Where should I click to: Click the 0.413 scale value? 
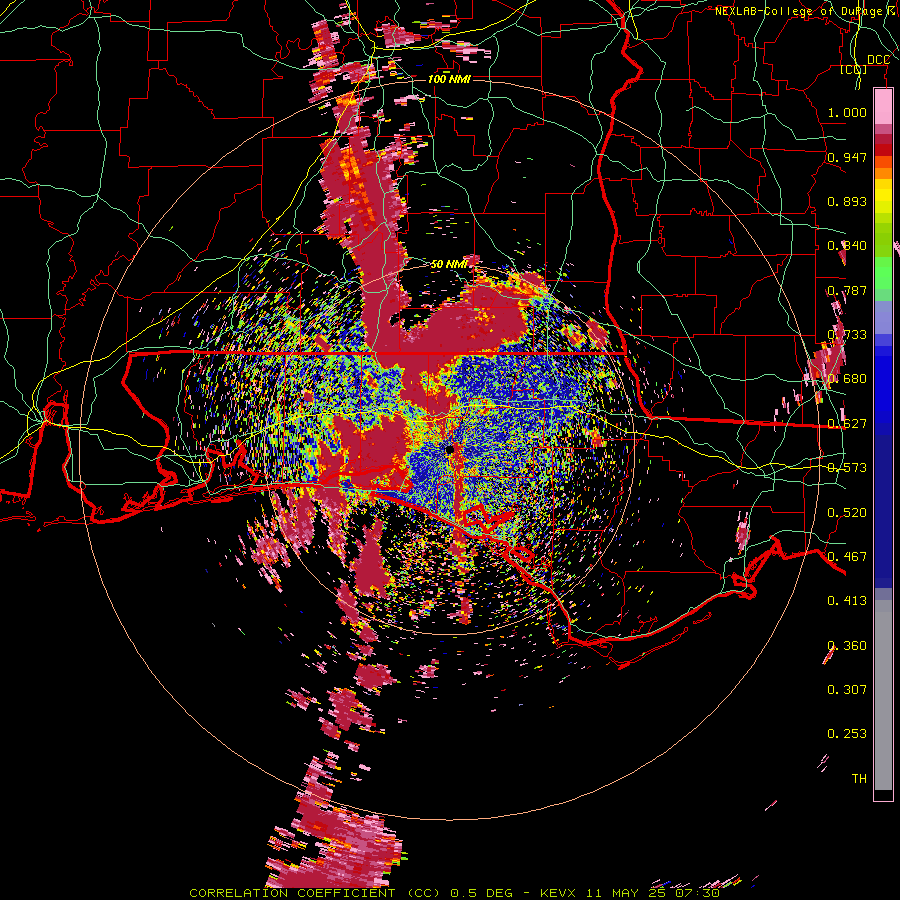[847, 601]
